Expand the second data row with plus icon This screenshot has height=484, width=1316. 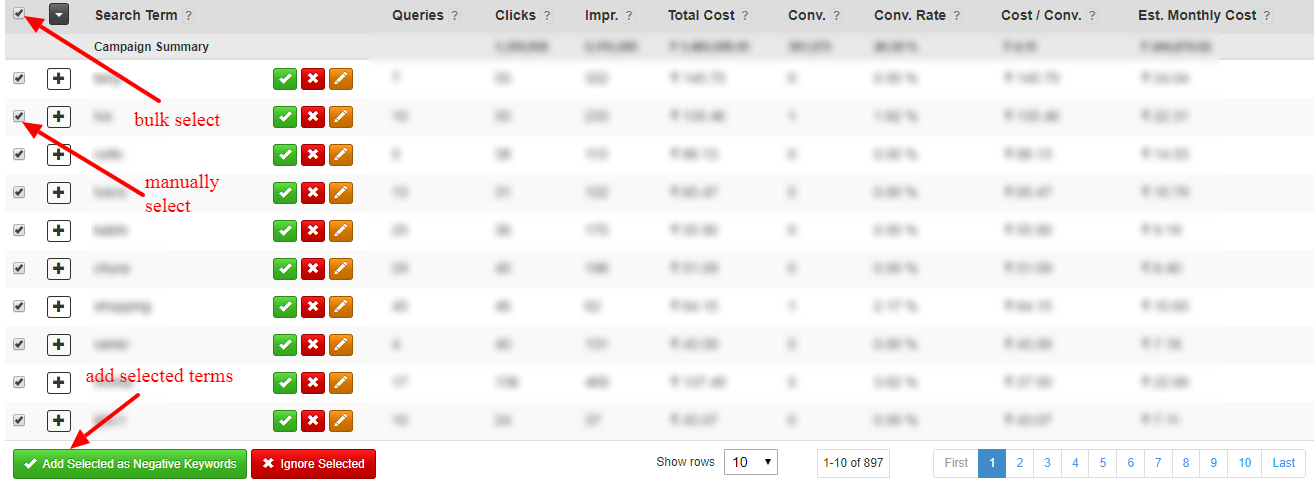pyautogui.click(x=59, y=117)
